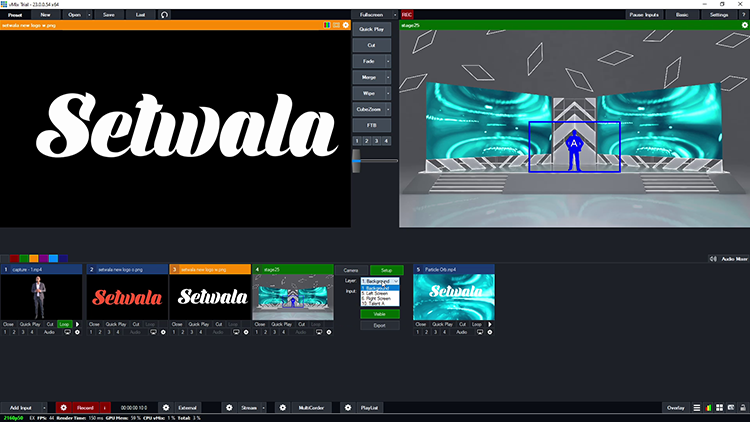
Task: Expand the Merge transition dropdown arrow
Action: coord(387,77)
